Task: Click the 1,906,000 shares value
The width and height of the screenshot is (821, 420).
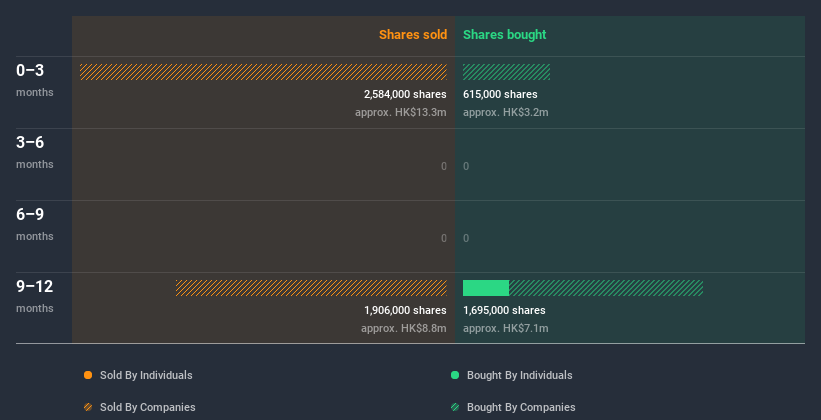Action: coord(405,311)
